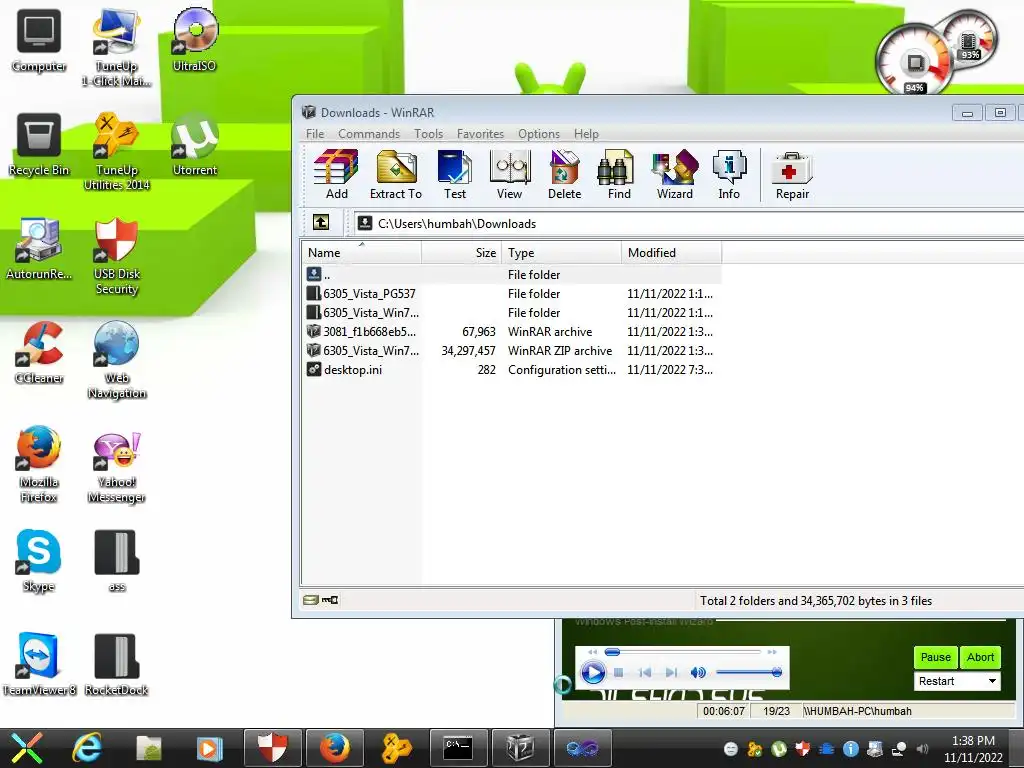
Task: Sort file list by Size column
Action: pyautogui.click(x=462, y=253)
